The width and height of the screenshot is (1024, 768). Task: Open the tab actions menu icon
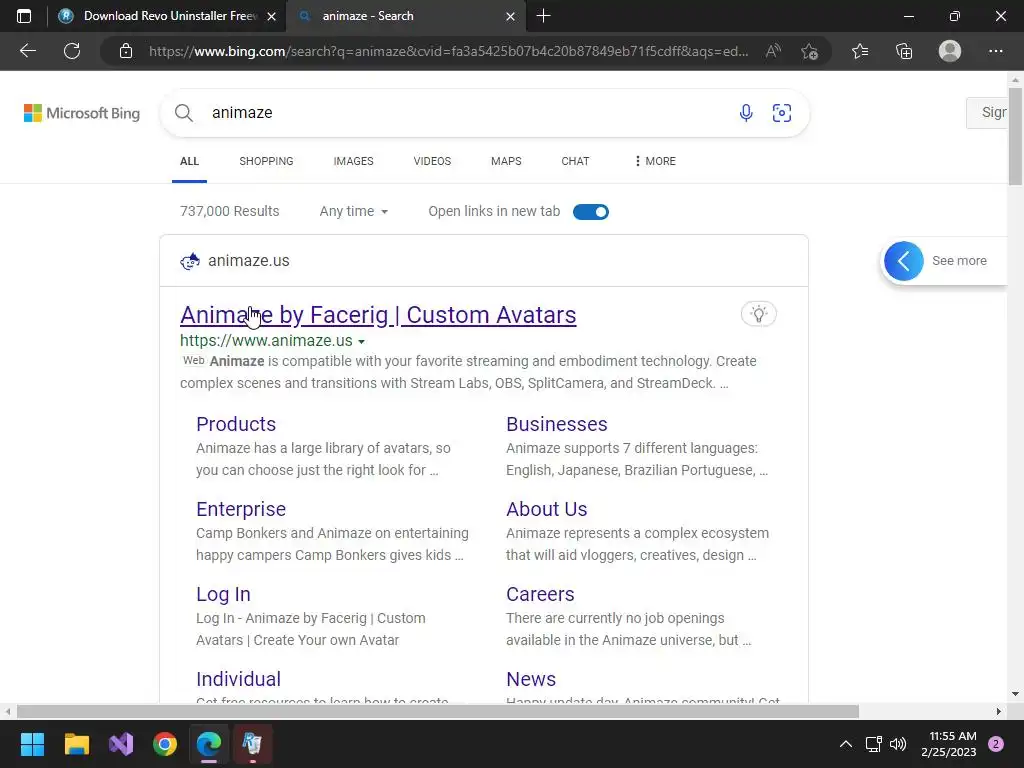point(24,16)
